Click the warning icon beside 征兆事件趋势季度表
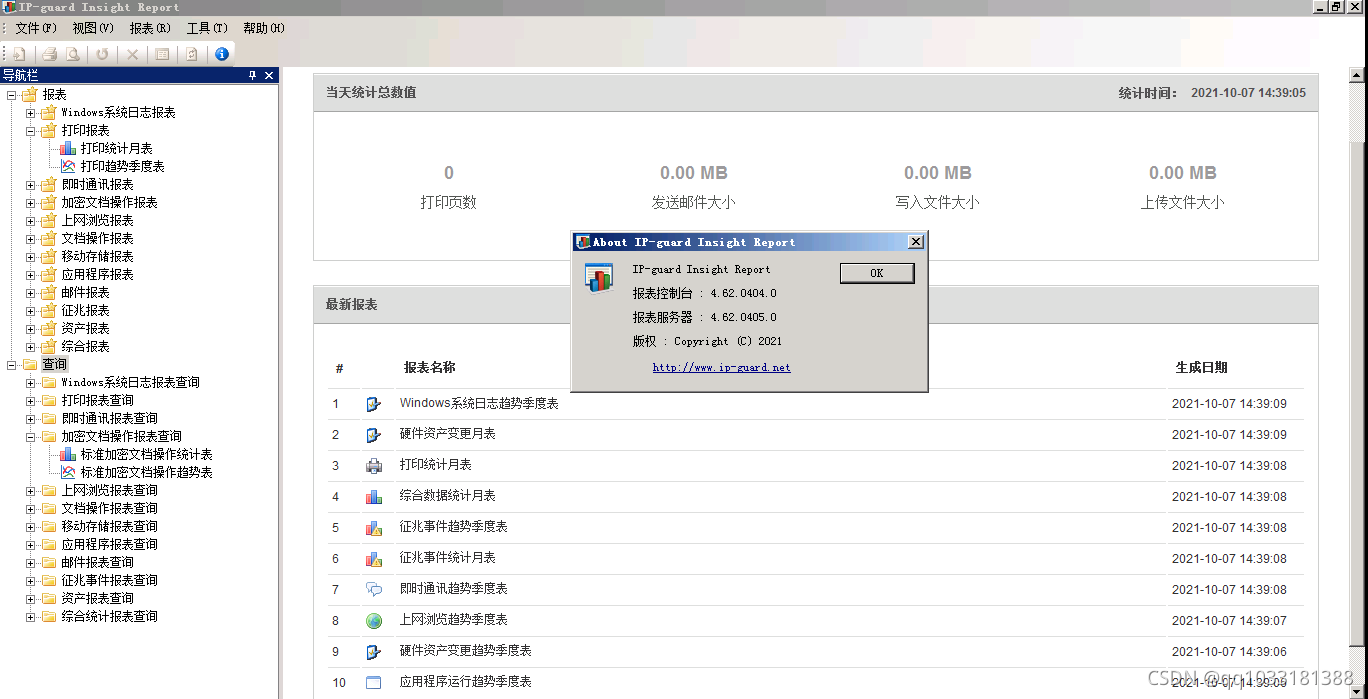This screenshot has height=699, width=1368. tap(374, 528)
